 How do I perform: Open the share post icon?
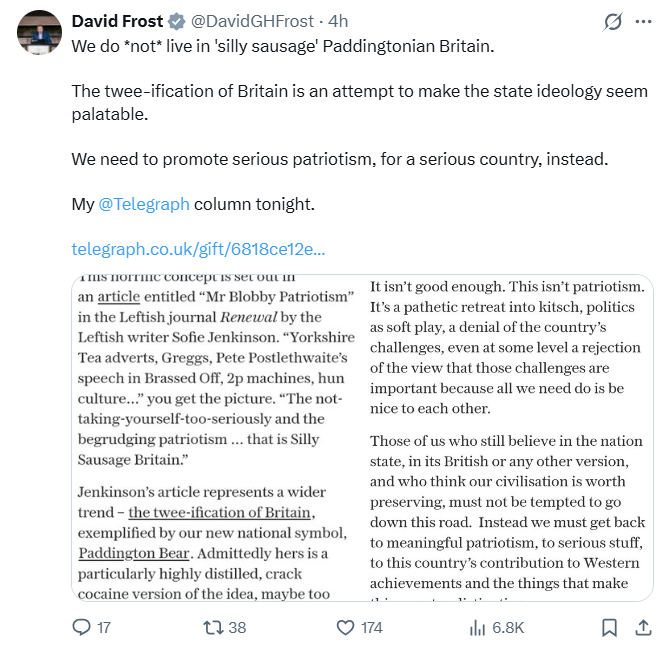[642, 627]
